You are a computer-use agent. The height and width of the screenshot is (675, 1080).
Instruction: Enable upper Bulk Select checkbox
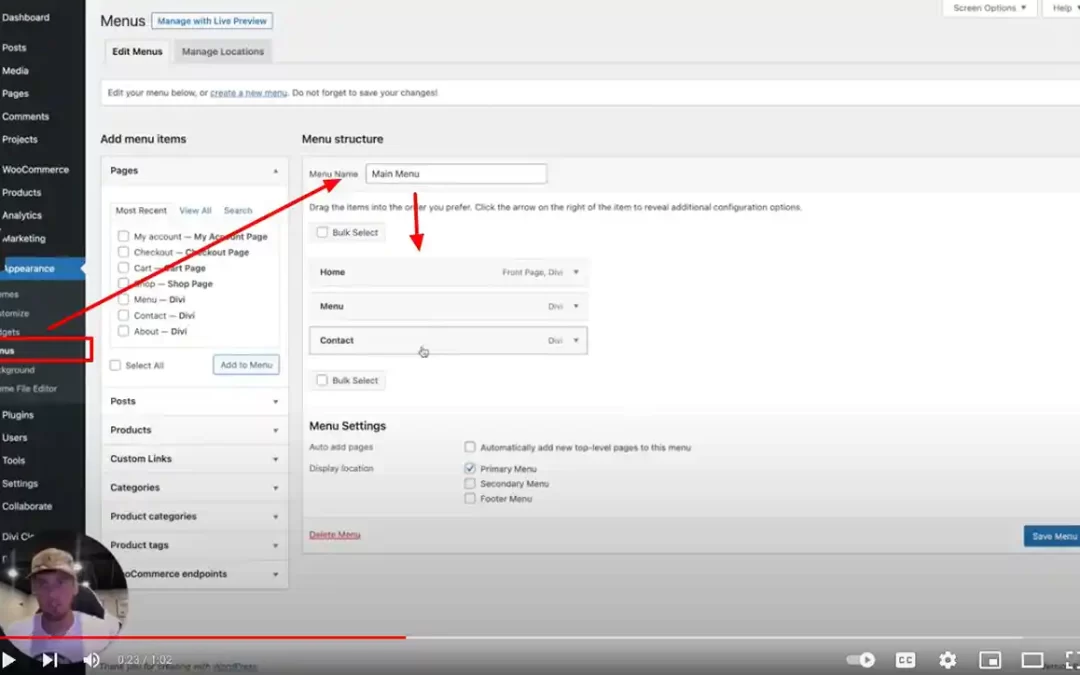click(x=322, y=232)
